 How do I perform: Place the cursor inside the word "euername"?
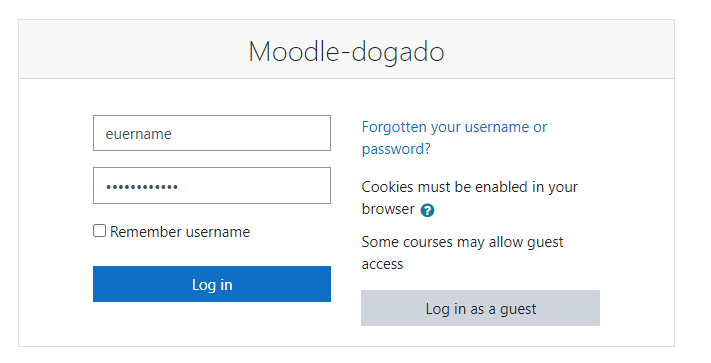138,134
